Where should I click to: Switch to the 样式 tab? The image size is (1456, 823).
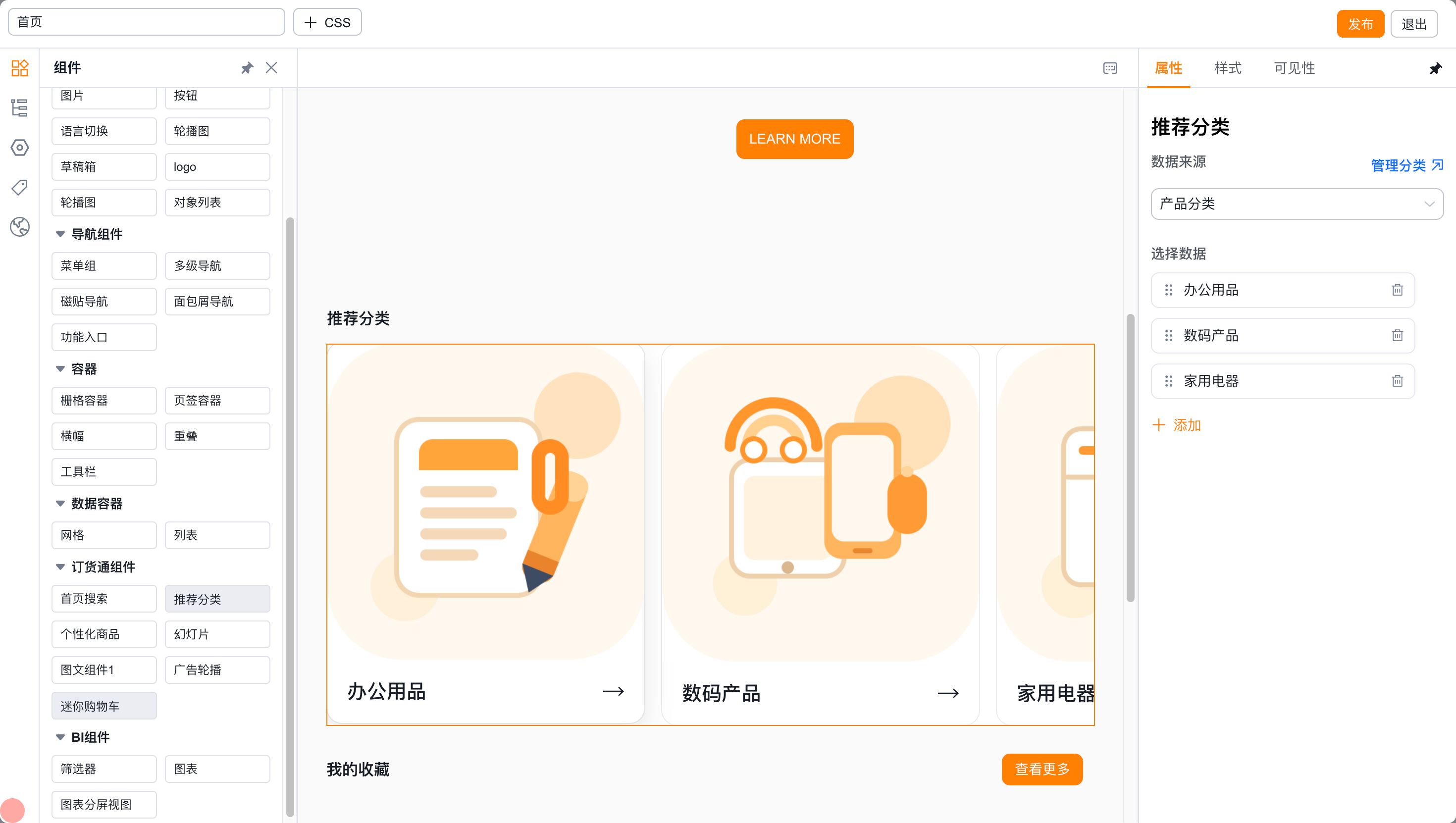pos(1228,68)
